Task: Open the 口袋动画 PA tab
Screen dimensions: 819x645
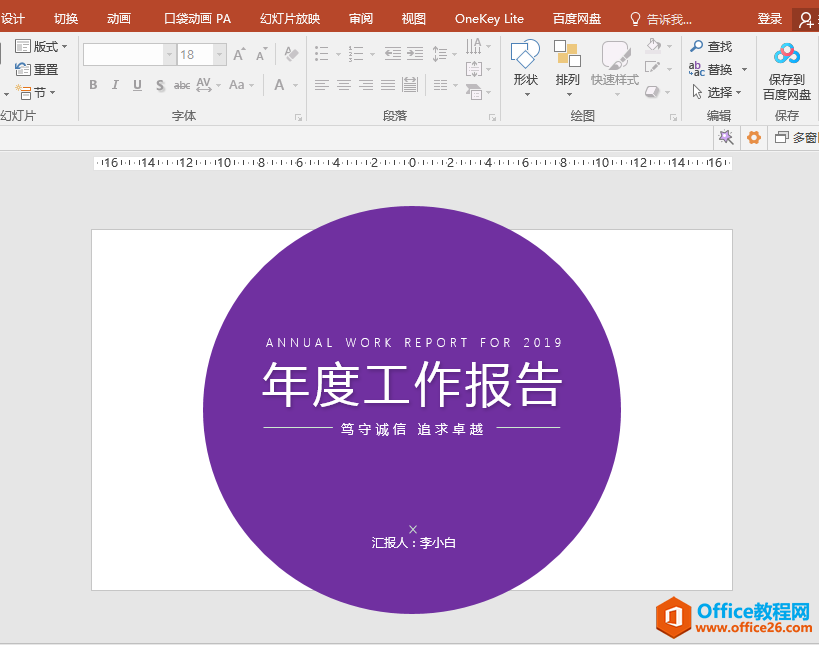Action: 197,19
